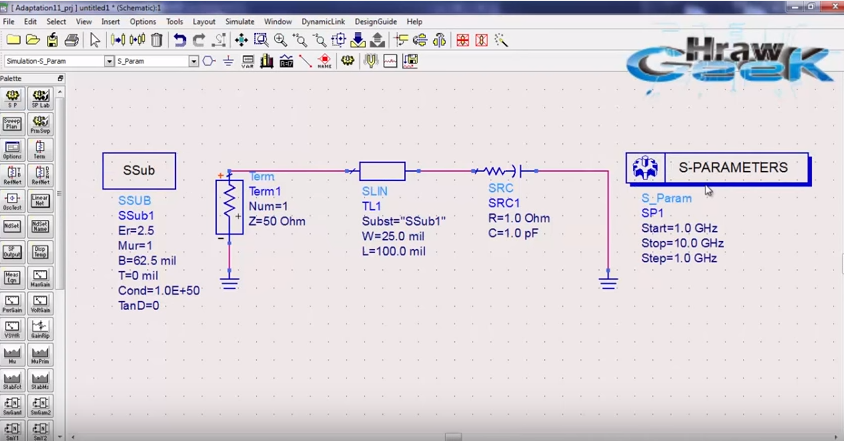Insert a port with the hexagon port icon
The image size is (844, 441).
(x=209, y=61)
